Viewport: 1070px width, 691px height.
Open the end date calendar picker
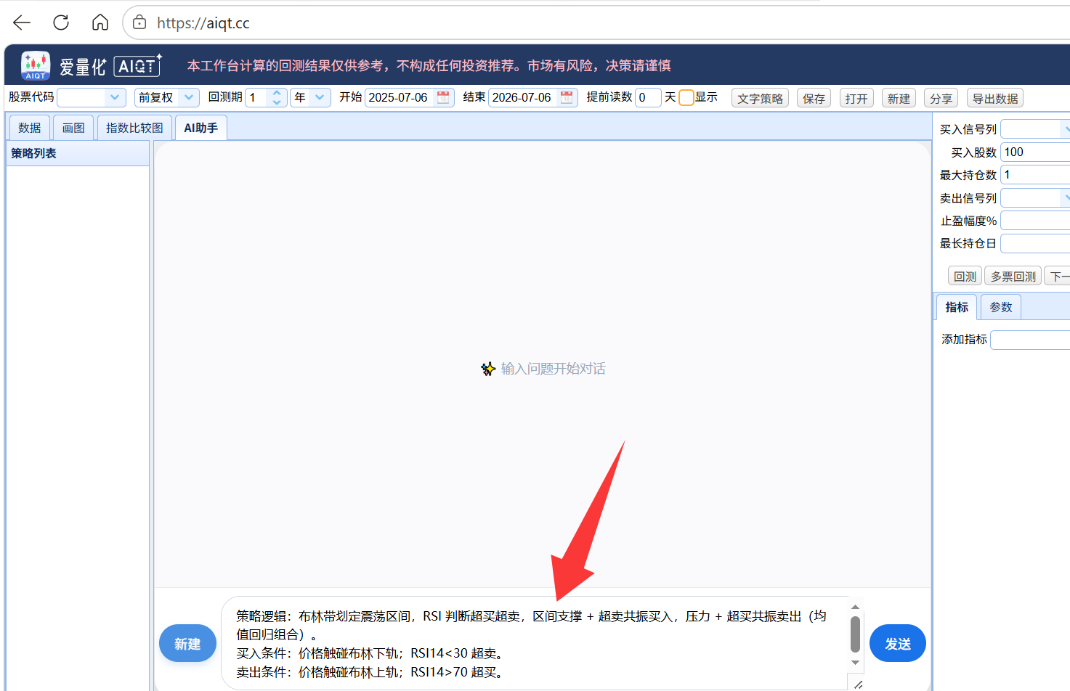(x=566, y=98)
